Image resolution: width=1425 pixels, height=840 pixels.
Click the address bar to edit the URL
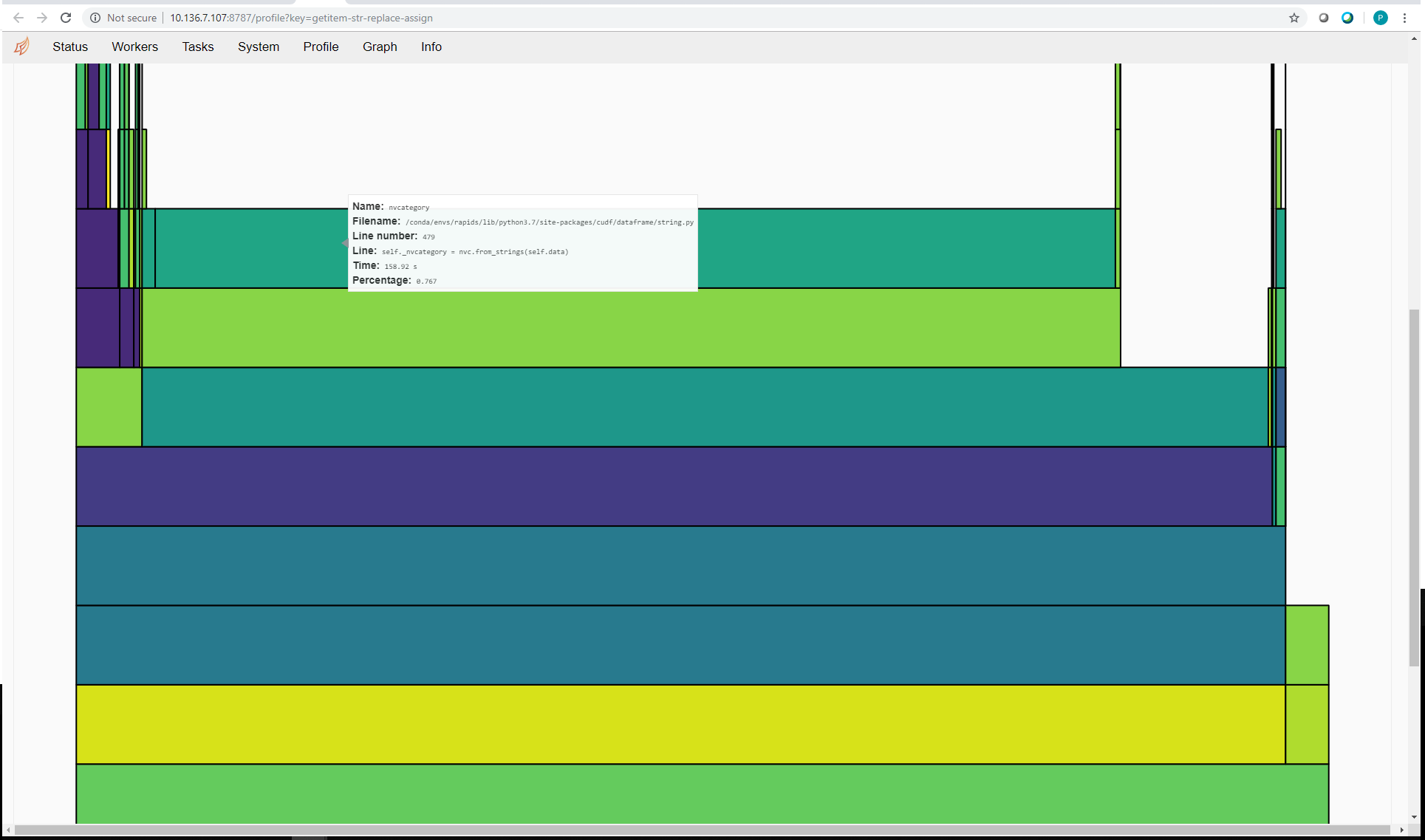[x=443, y=18]
